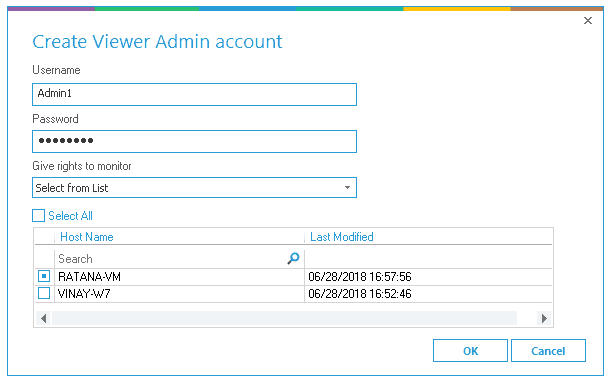Focus the Username field containing Admin1
The height and width of the screenshot is (382, 612).
(194, 94)
